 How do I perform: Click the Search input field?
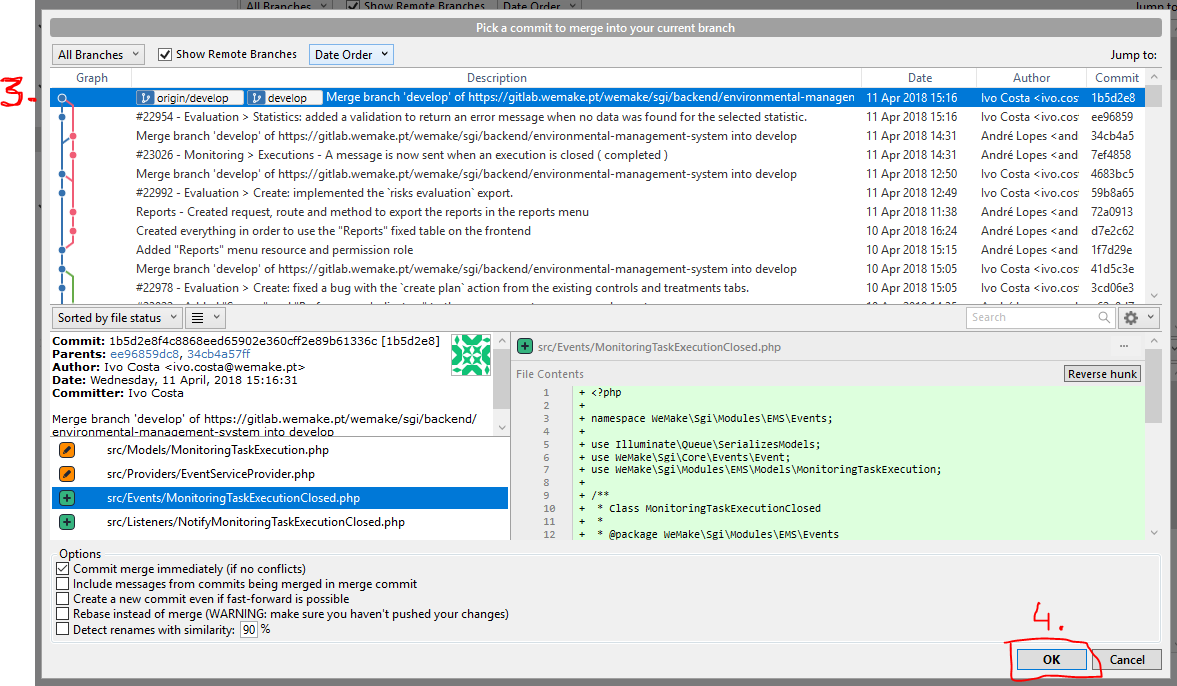pyautogui.click(x=1032, y=317)
